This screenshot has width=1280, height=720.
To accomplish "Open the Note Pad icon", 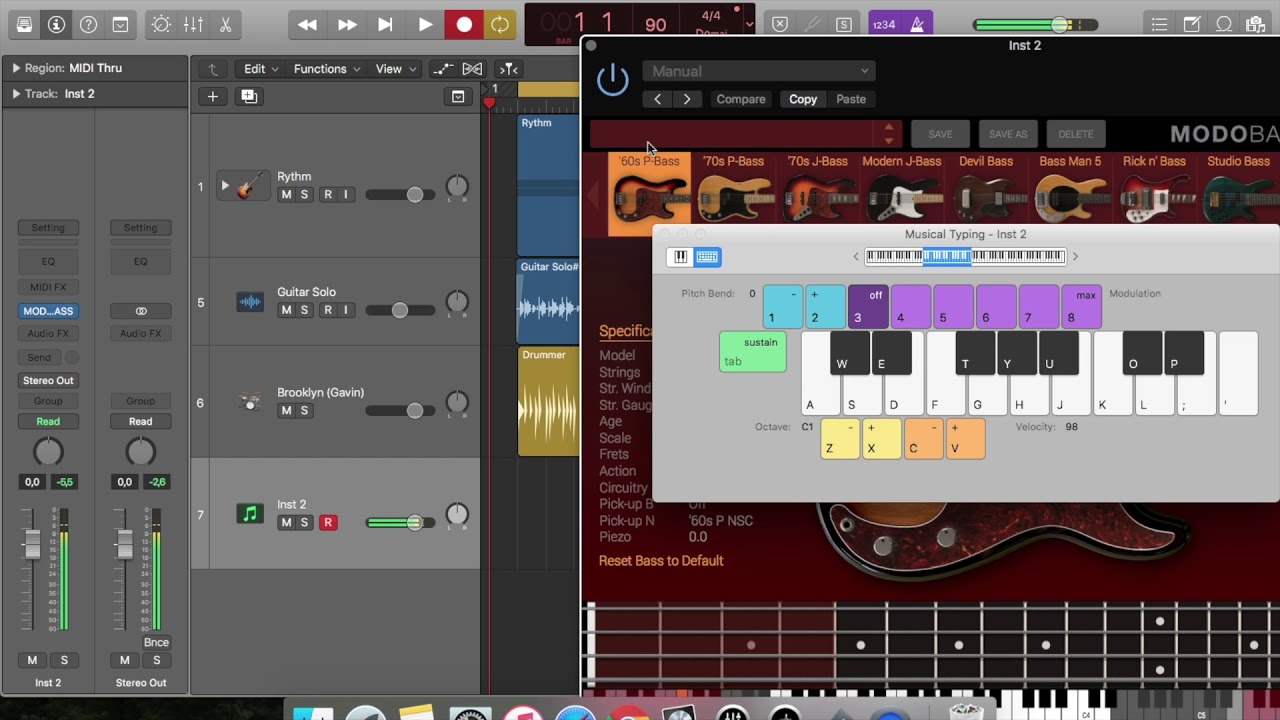I will pyautogui.click(x=1192, y=25).
